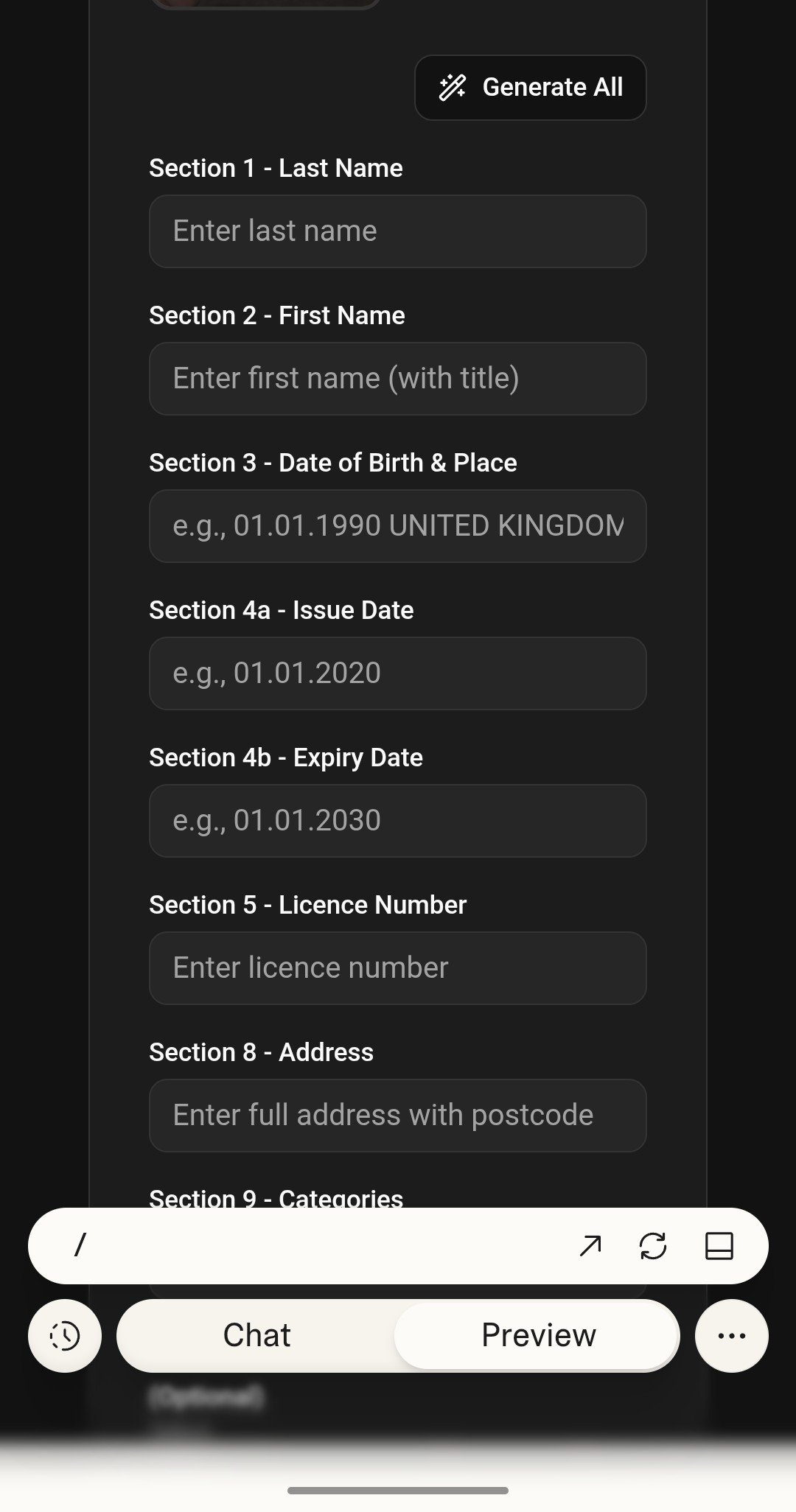Select the Issue Date input box

(398, 673)
